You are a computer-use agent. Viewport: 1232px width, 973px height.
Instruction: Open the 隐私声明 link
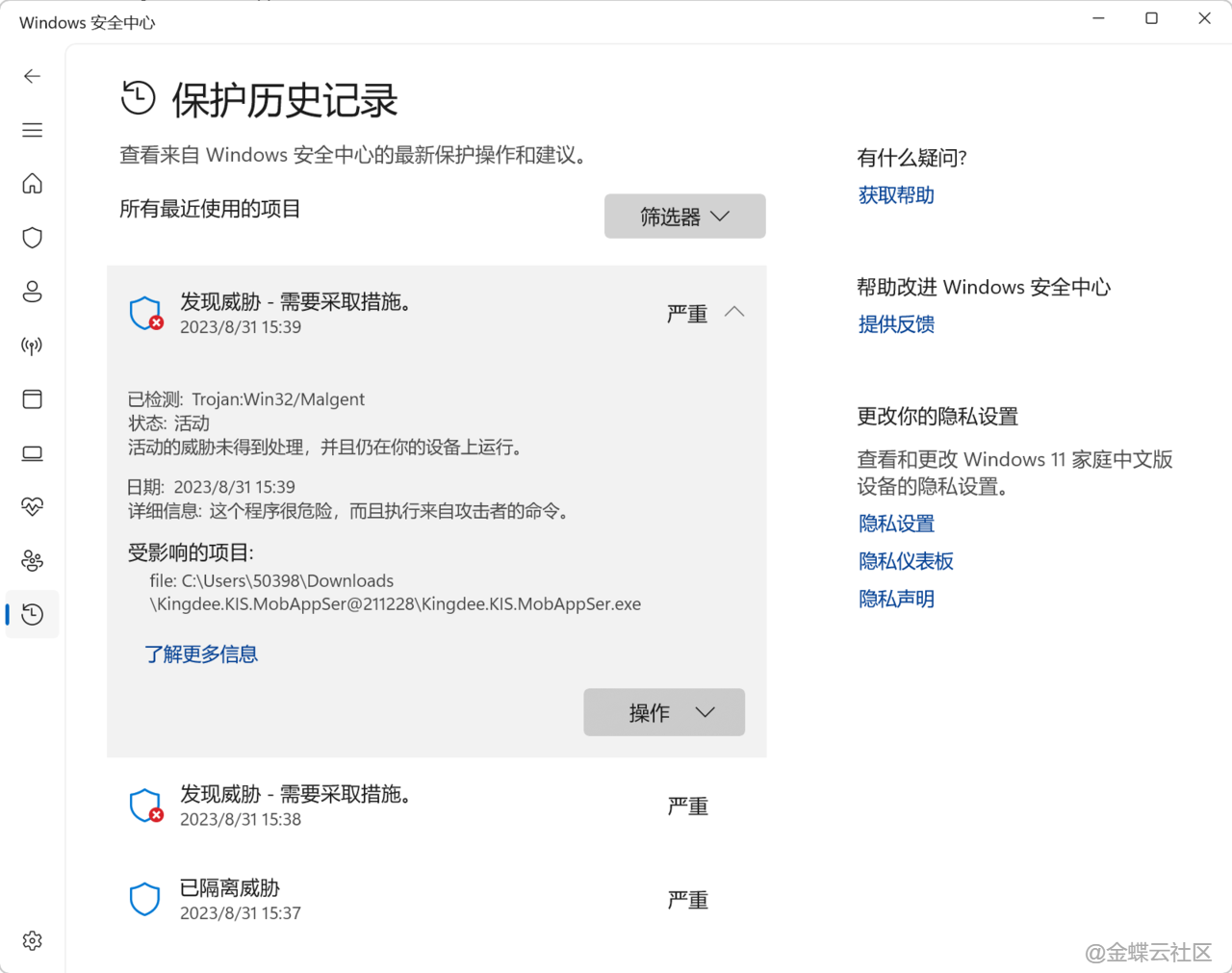(x=896, y=599)
